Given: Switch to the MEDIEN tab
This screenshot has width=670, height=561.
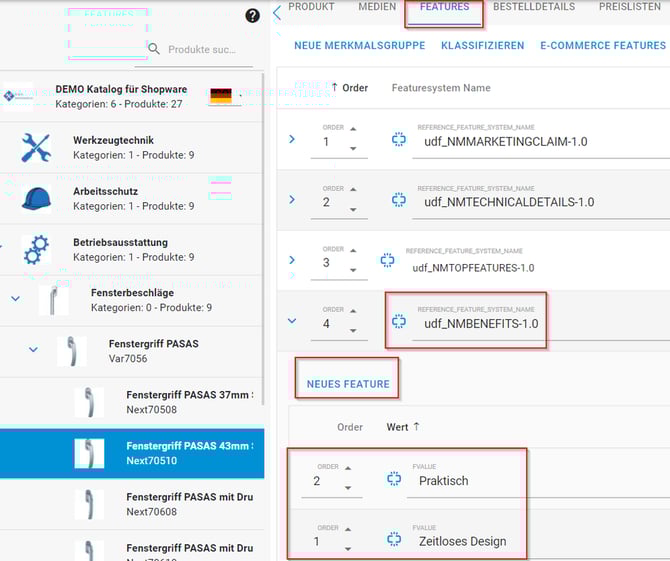Looking at the screenshot, I should point(377,7).
